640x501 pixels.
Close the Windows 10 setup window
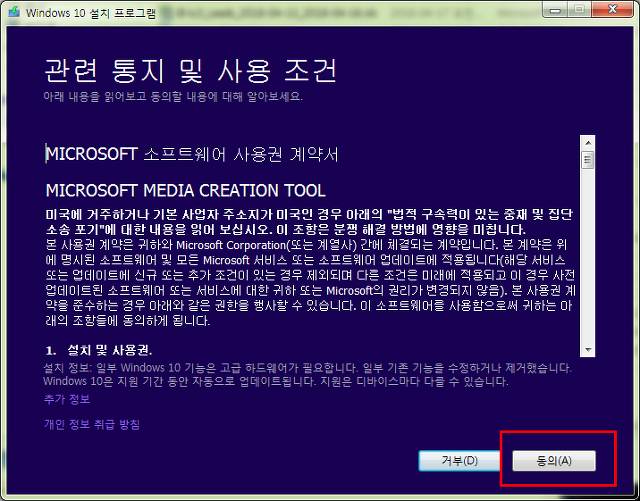pos(612,10)
